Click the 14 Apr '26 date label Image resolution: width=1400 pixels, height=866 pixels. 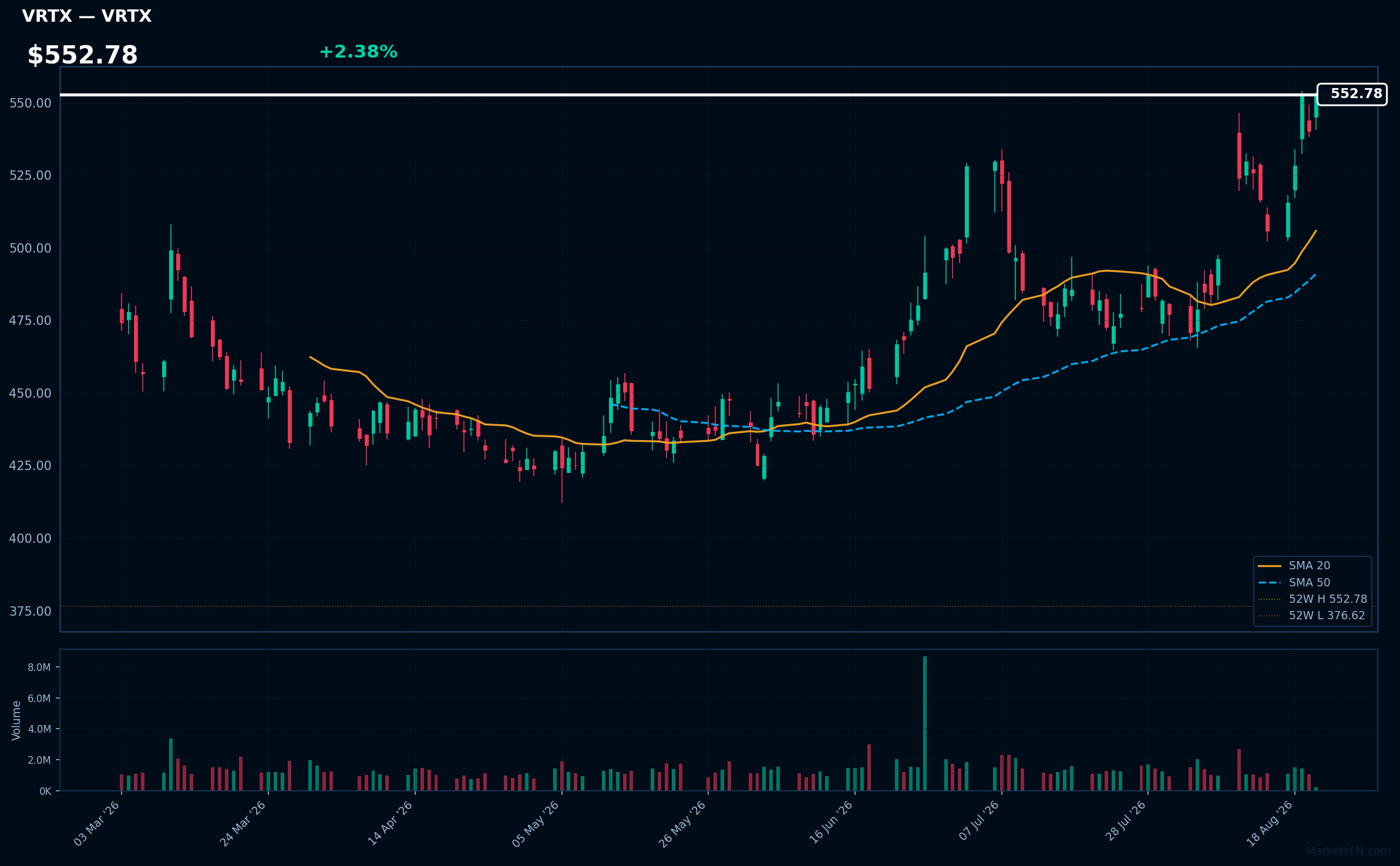coord(390,823)
